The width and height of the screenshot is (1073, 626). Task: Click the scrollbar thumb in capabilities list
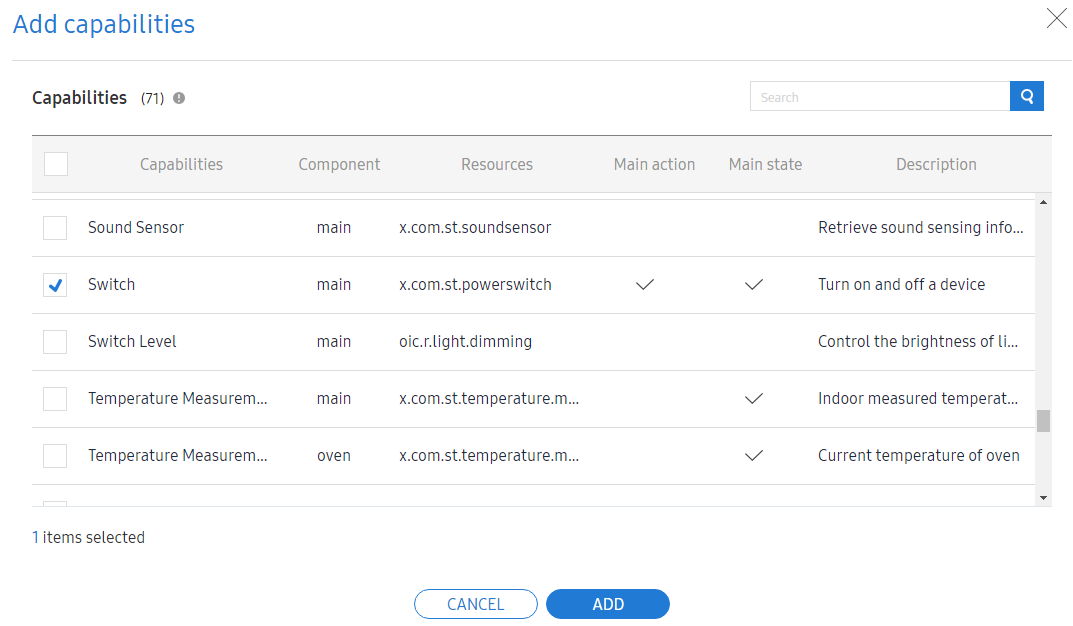(x=1043, y=420)
